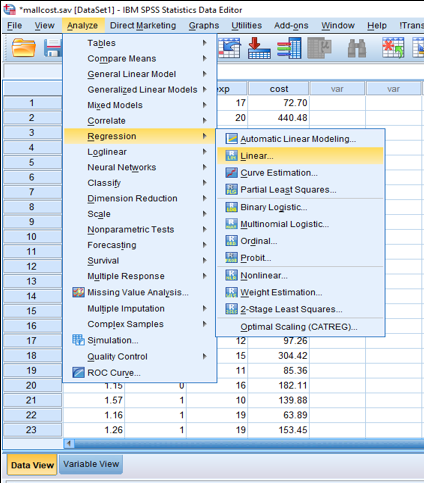424x483 pixels.
Task: Open the View menu
Action: pyautogui.click(x=44, y=26)
